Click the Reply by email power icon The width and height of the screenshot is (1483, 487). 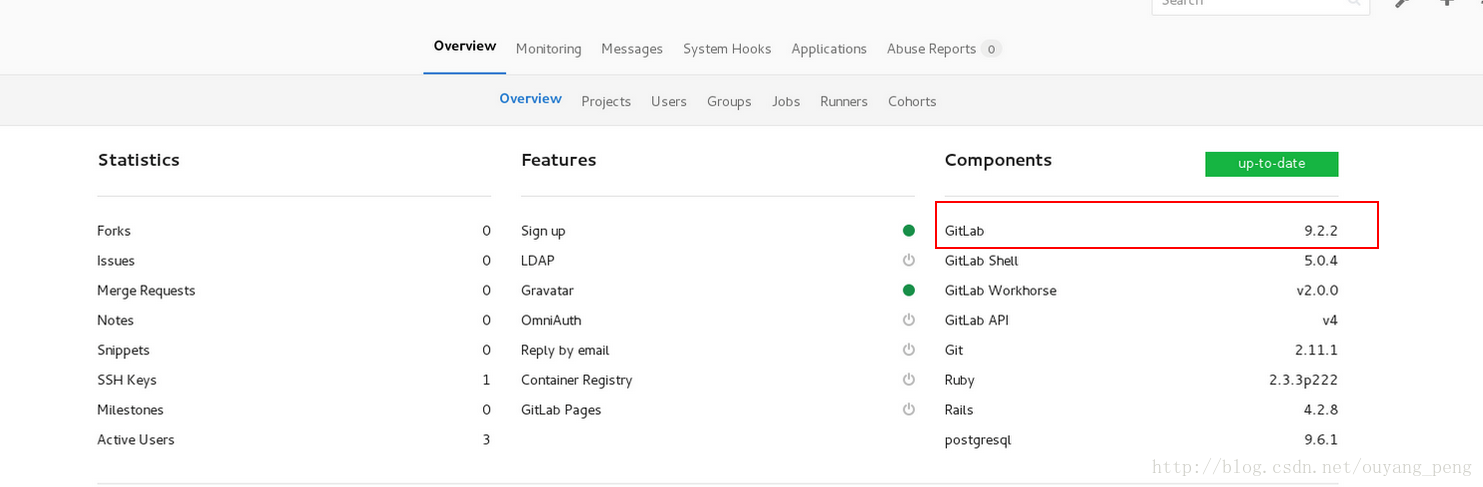[x=908, y=351]
